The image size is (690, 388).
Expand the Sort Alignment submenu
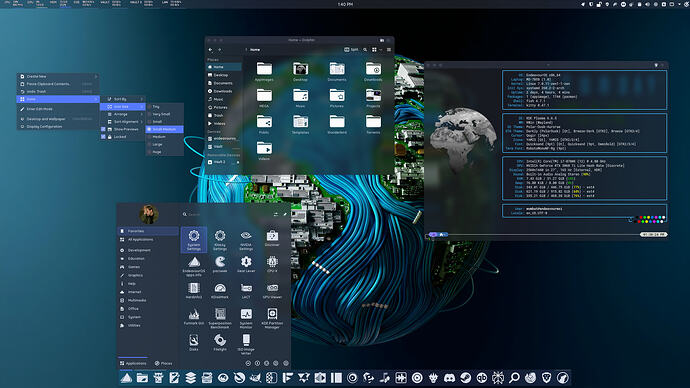(123, 121)
